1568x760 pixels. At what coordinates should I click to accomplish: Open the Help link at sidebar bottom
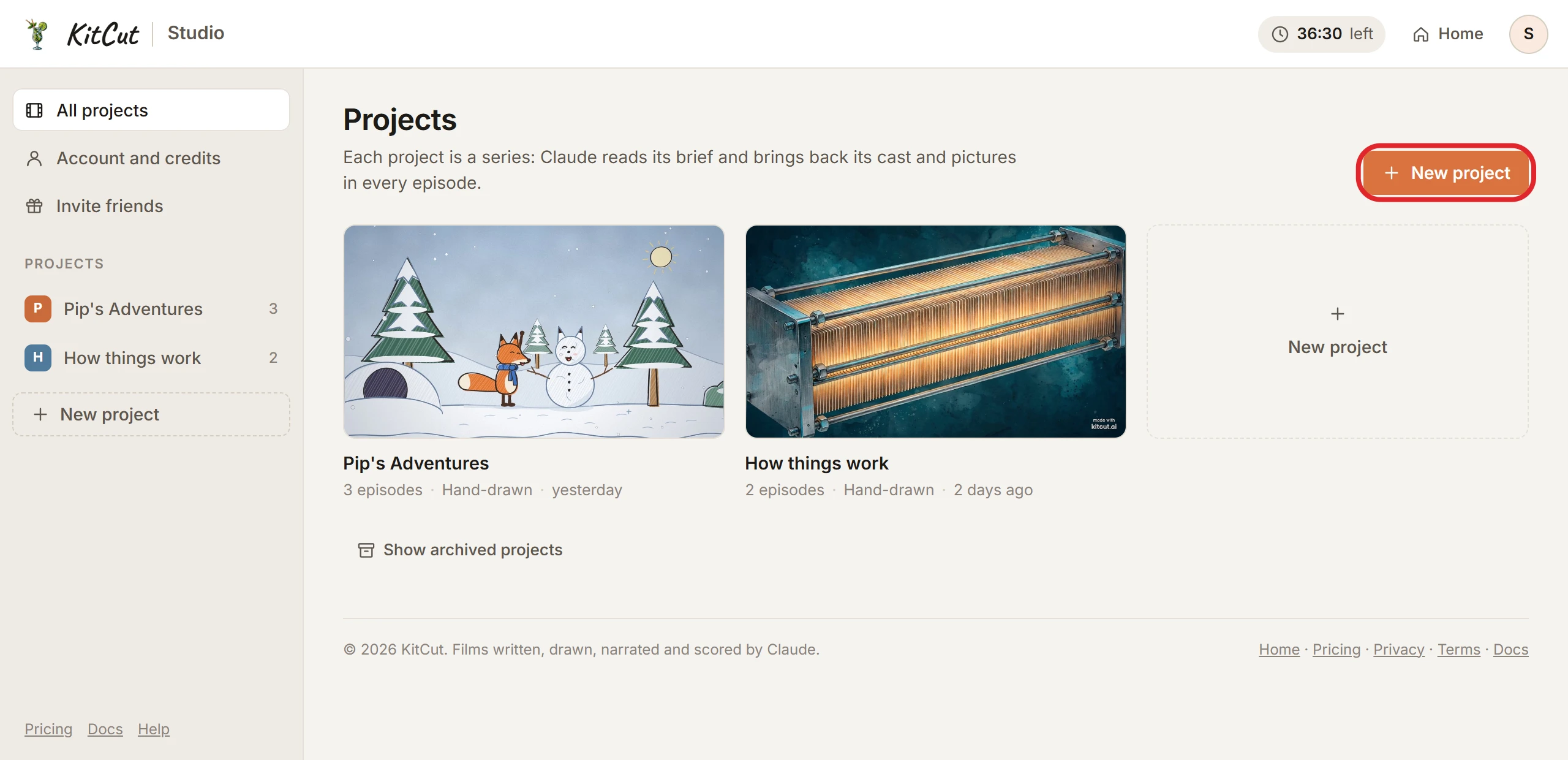pos(153,729)
